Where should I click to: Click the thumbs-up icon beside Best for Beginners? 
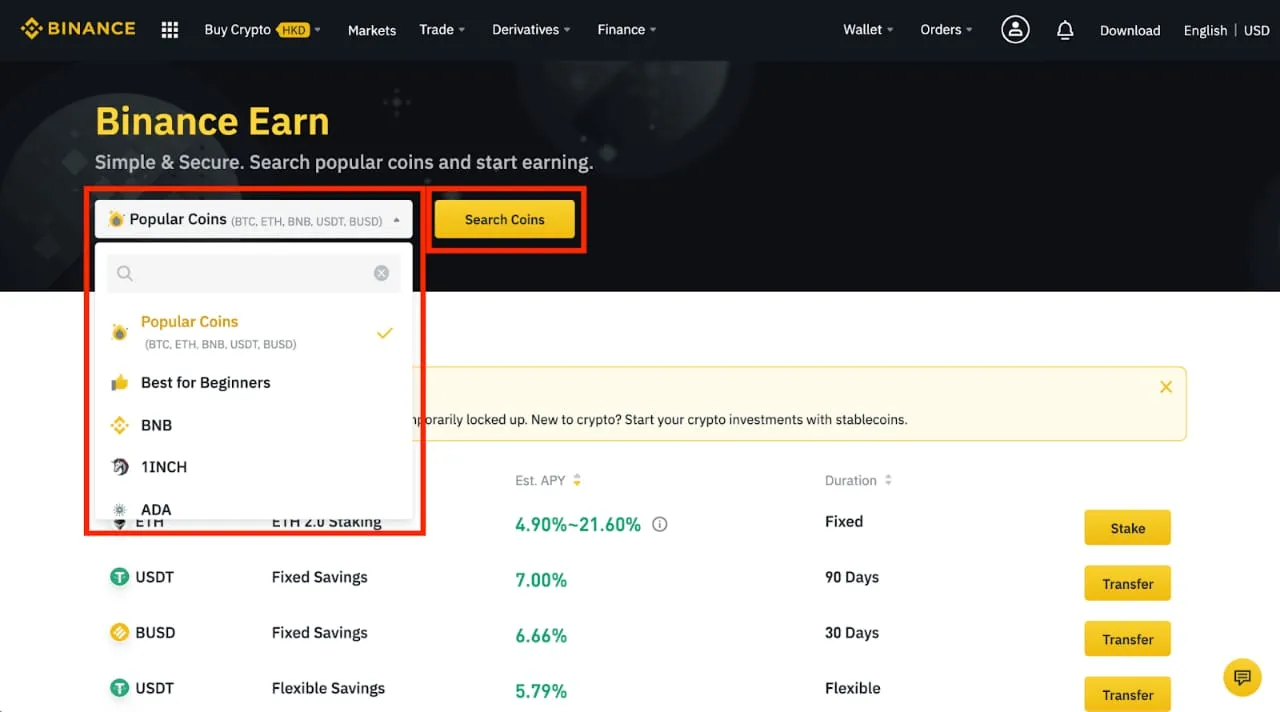119,383
